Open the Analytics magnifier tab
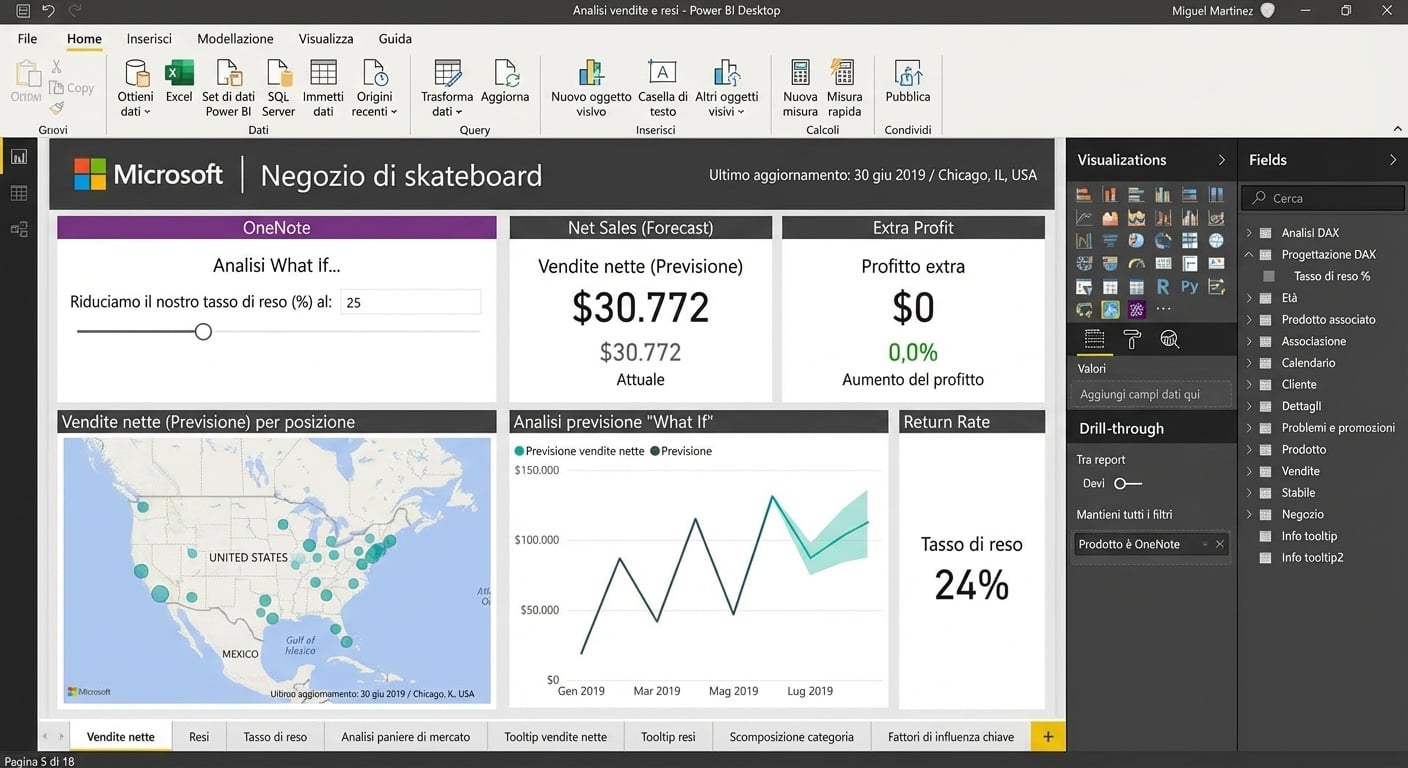The height and width of the screenshot is (768, 1408). [1169, 340]
